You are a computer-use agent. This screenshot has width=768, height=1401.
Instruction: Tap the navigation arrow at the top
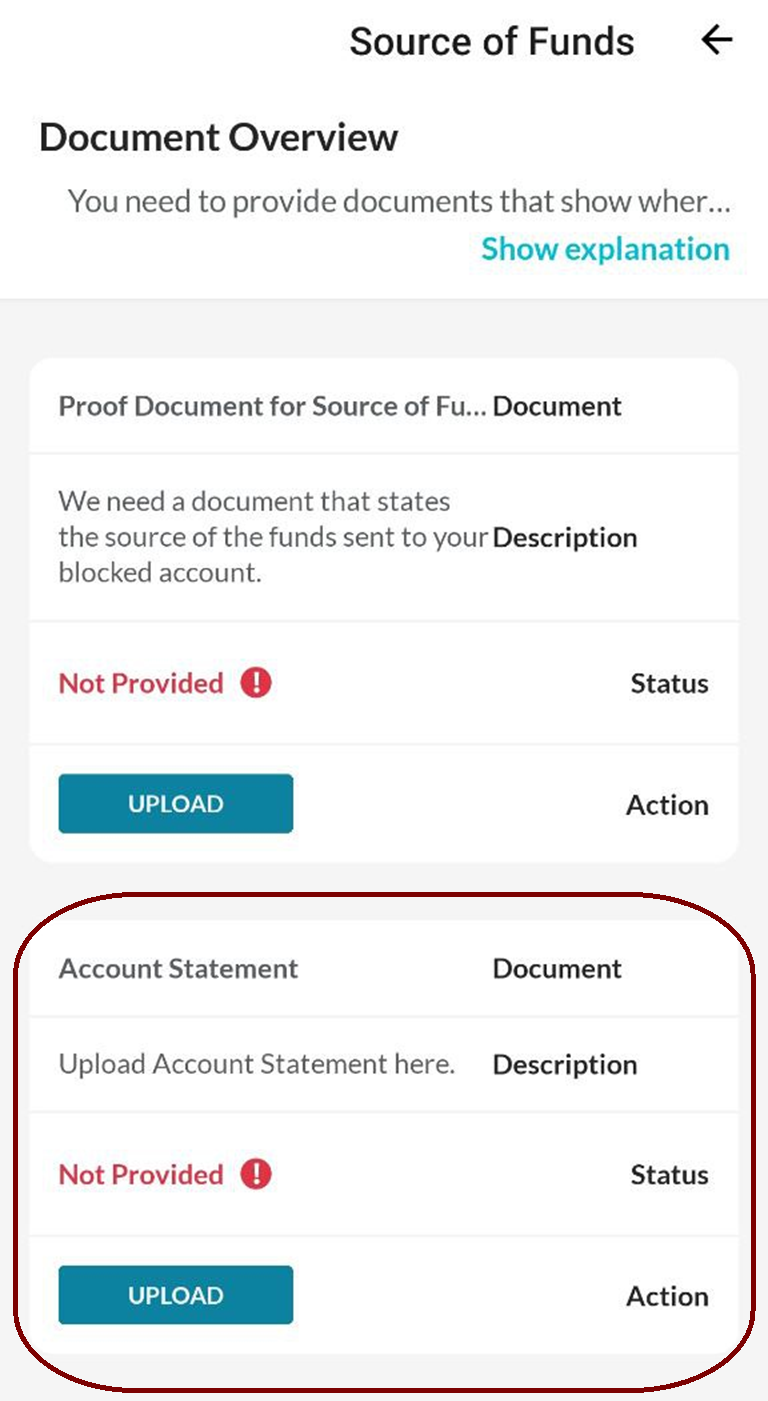click(x=716, y=40)
